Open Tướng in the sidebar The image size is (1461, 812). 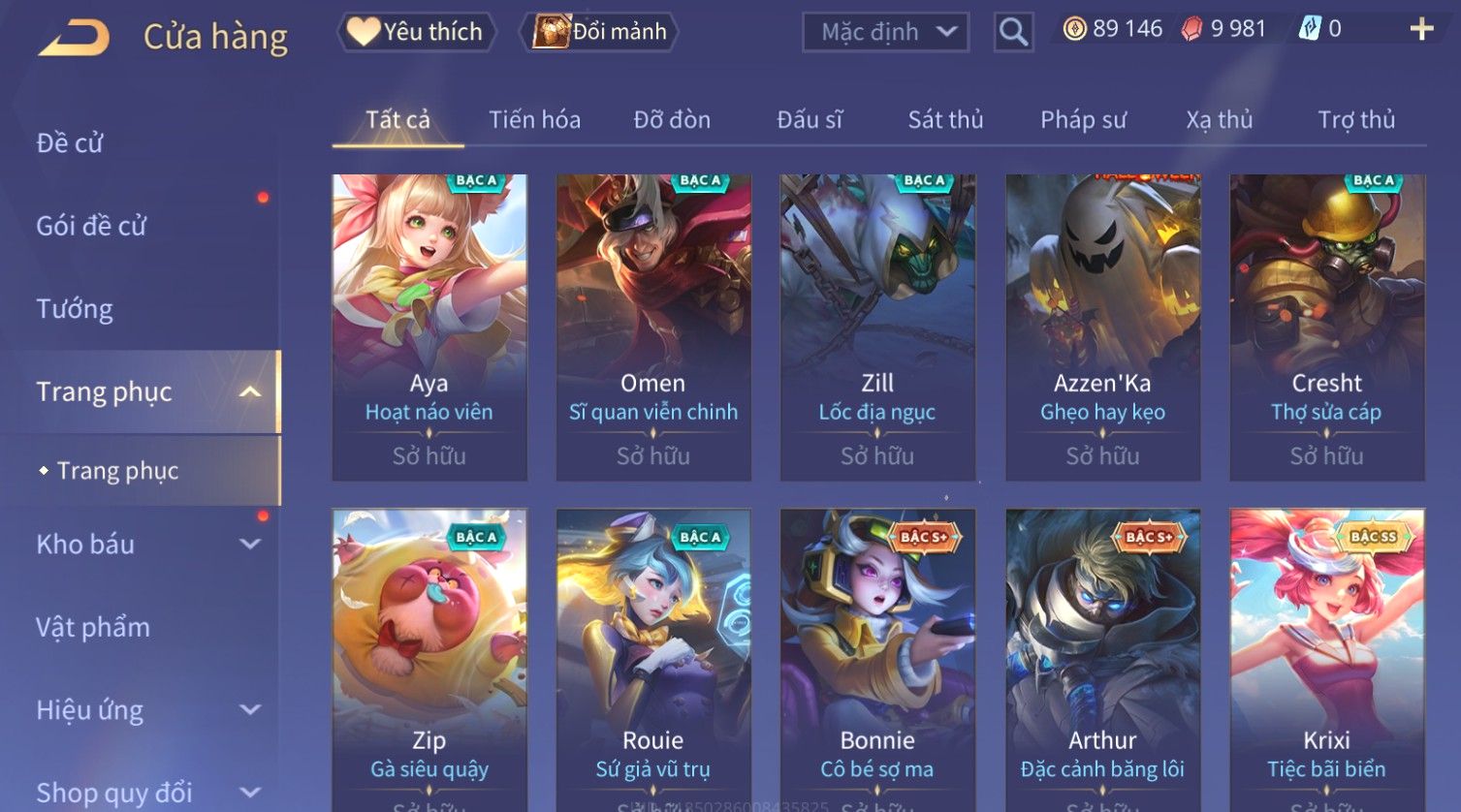click(x=75, y=309)
